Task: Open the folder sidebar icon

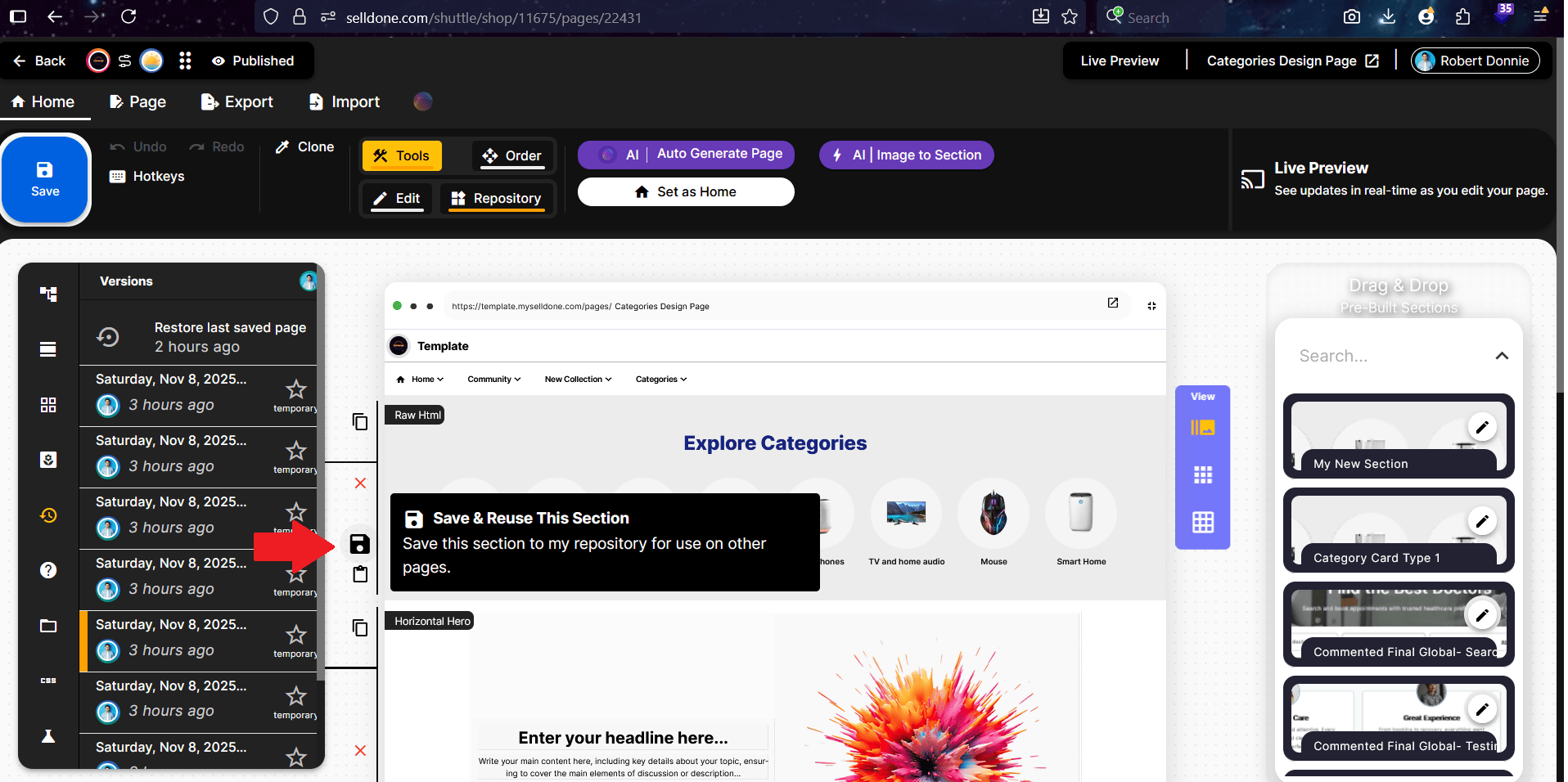Action: pyautogui.click(x=48, y=626)
